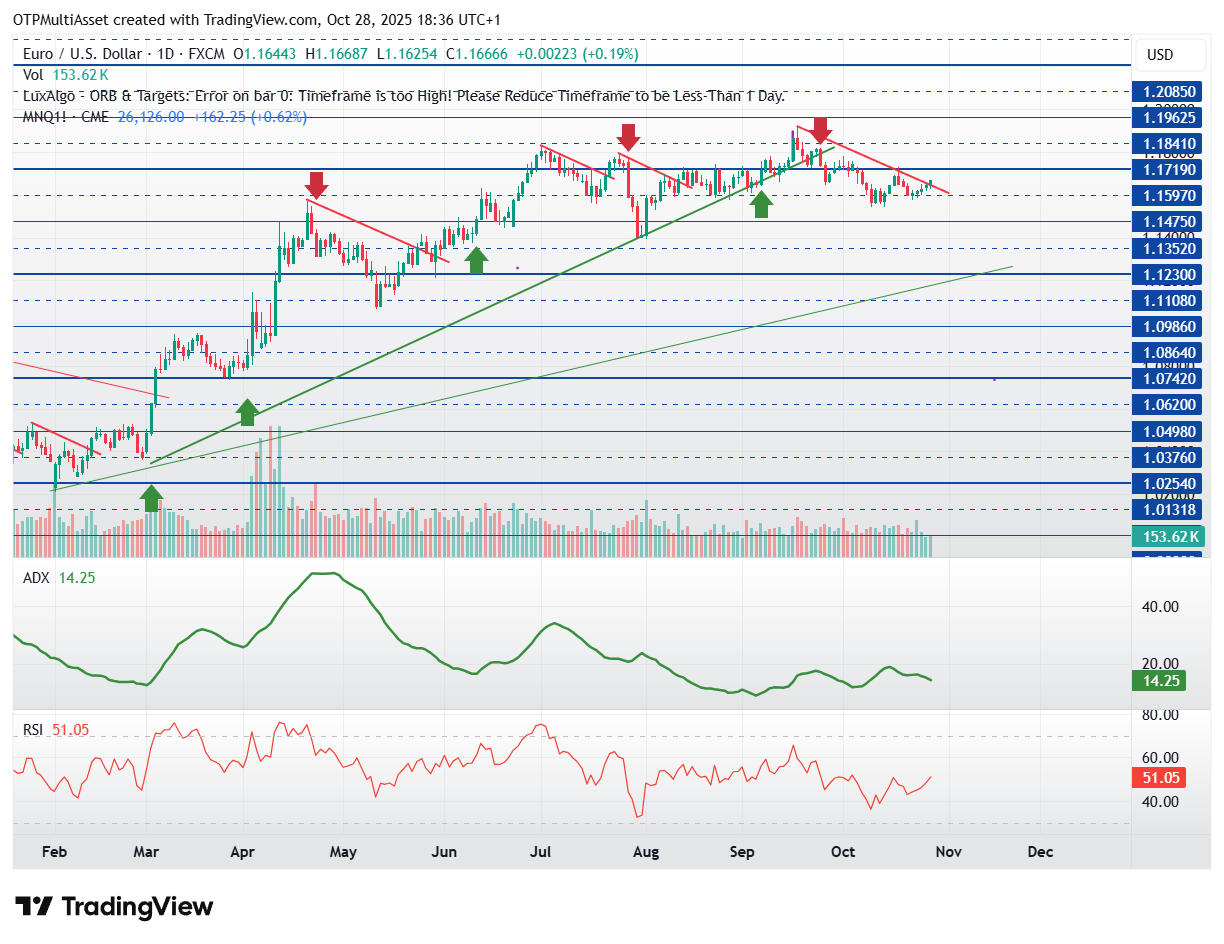The width and height of the screenshot is (1224, 944).
Task: Click the 1.17190 price level label
Action: pos(1169,170)
